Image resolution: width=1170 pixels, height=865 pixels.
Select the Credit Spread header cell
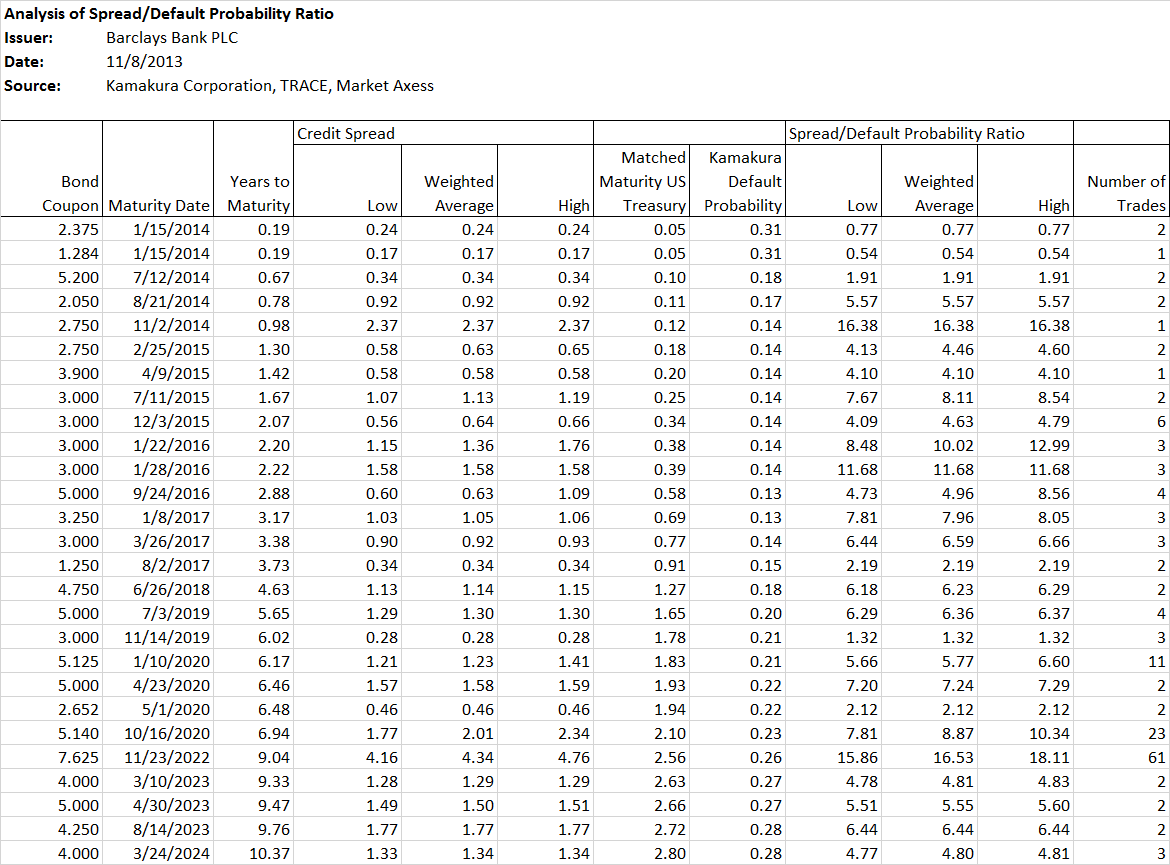tap(443, 133)
